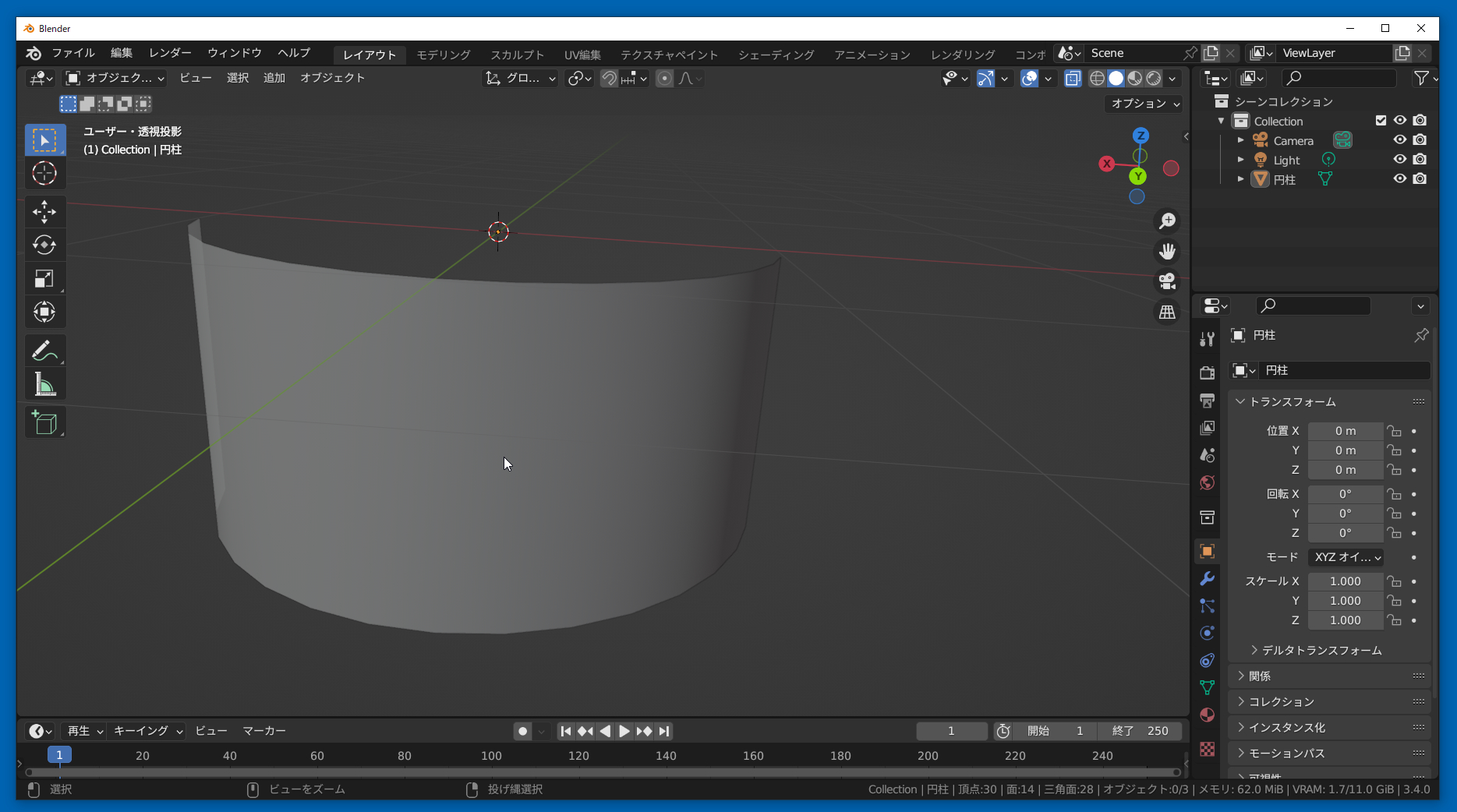Select the Measure tool
The height and width of the screenshot is (812, 1457).
click(x=44, y=384)
